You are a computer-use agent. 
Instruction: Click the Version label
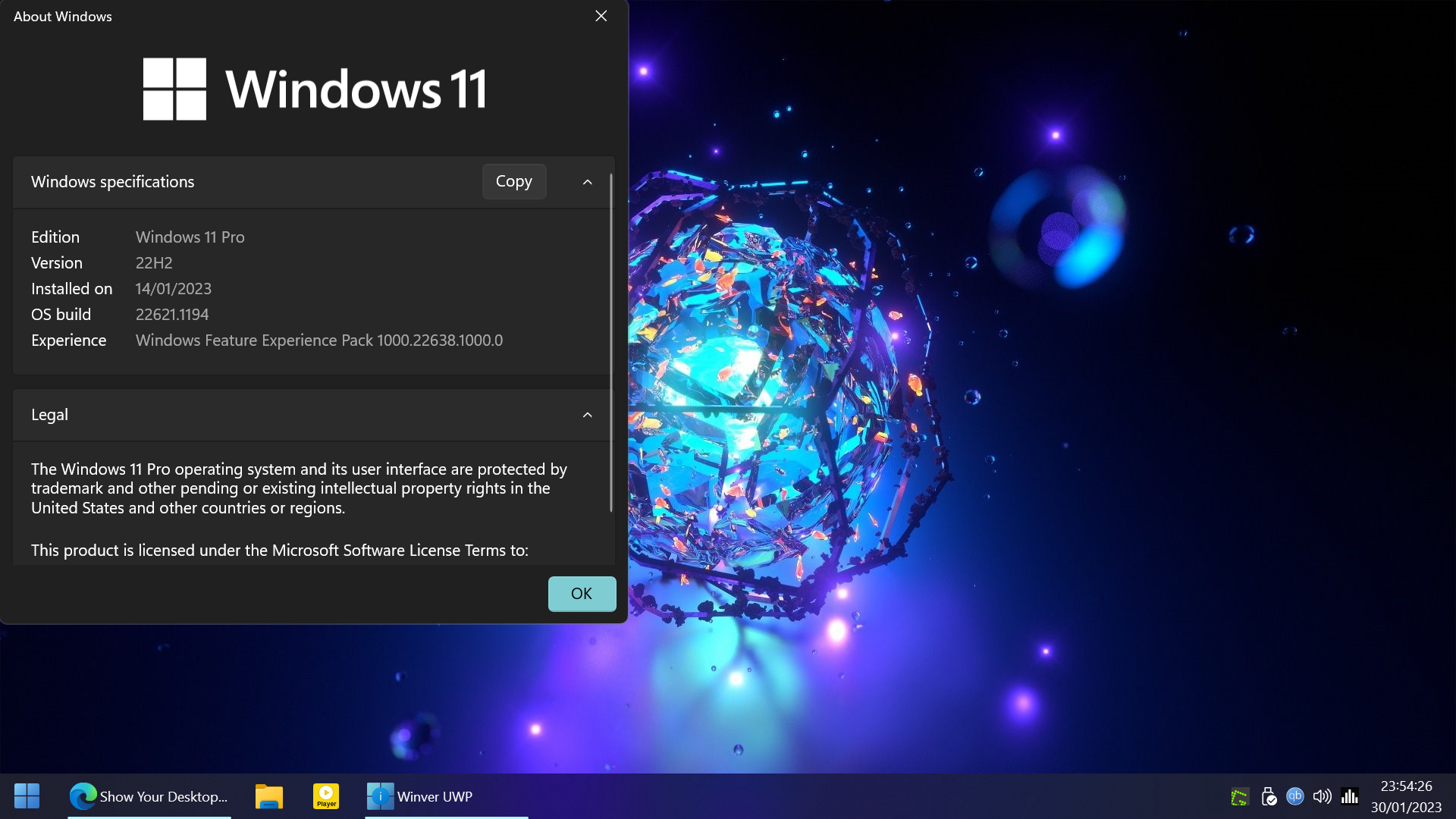57,262
